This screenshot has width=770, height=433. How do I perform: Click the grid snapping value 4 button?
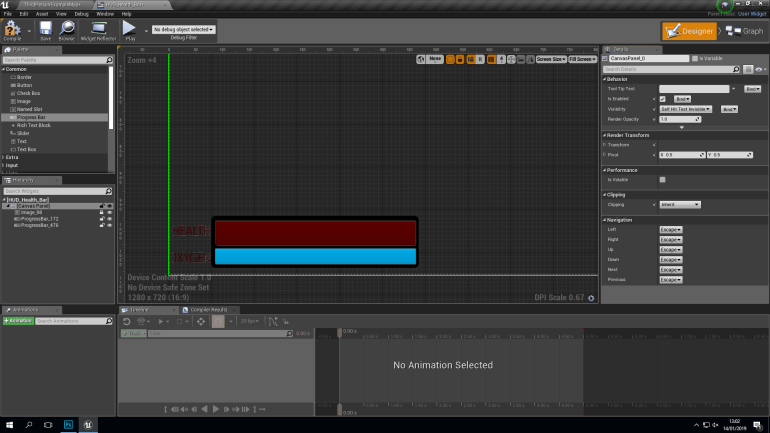coord(501,59)
